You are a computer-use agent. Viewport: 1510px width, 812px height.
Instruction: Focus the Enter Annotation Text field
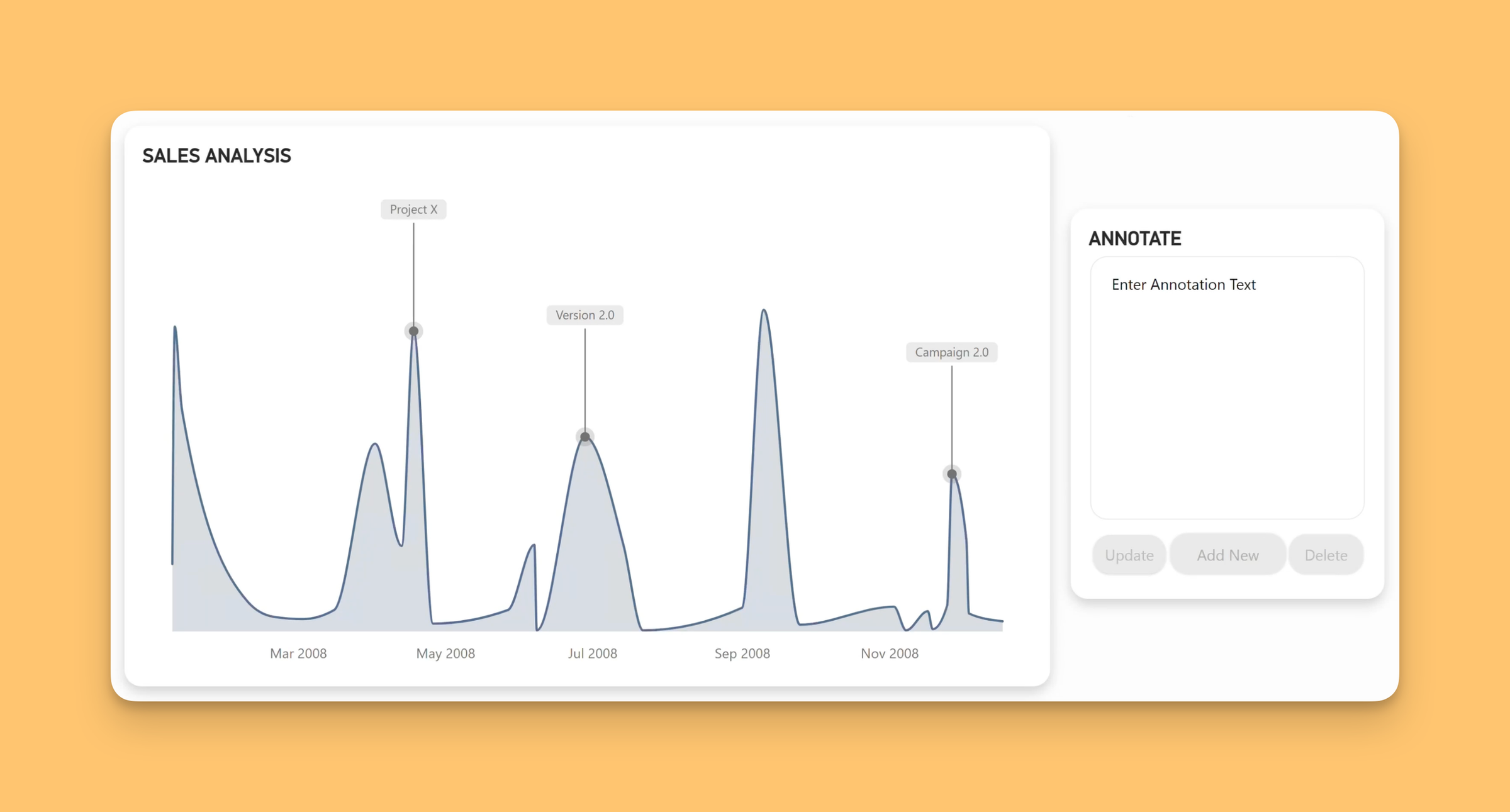click(x=1227, y=387)
